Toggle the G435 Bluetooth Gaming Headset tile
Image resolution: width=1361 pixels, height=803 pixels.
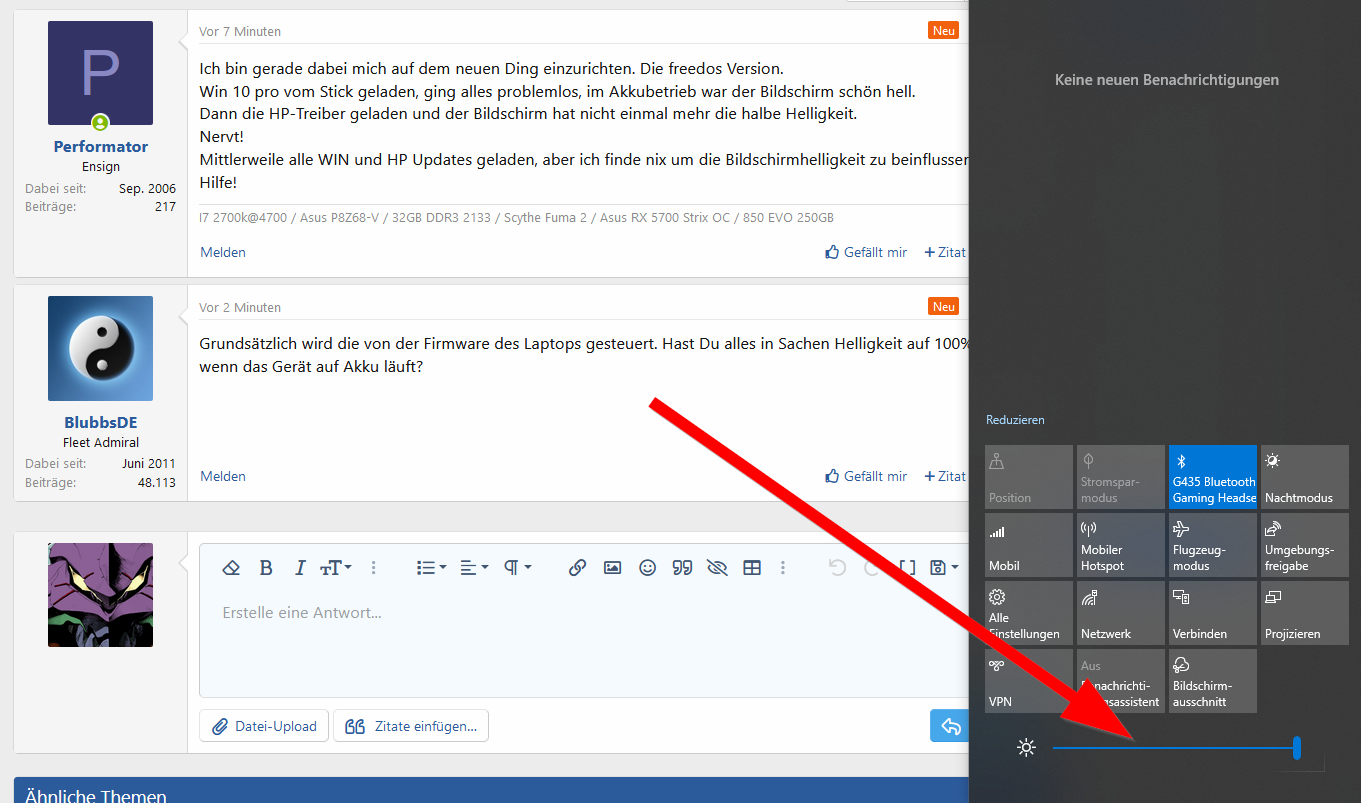click(x=1213, y=477)
